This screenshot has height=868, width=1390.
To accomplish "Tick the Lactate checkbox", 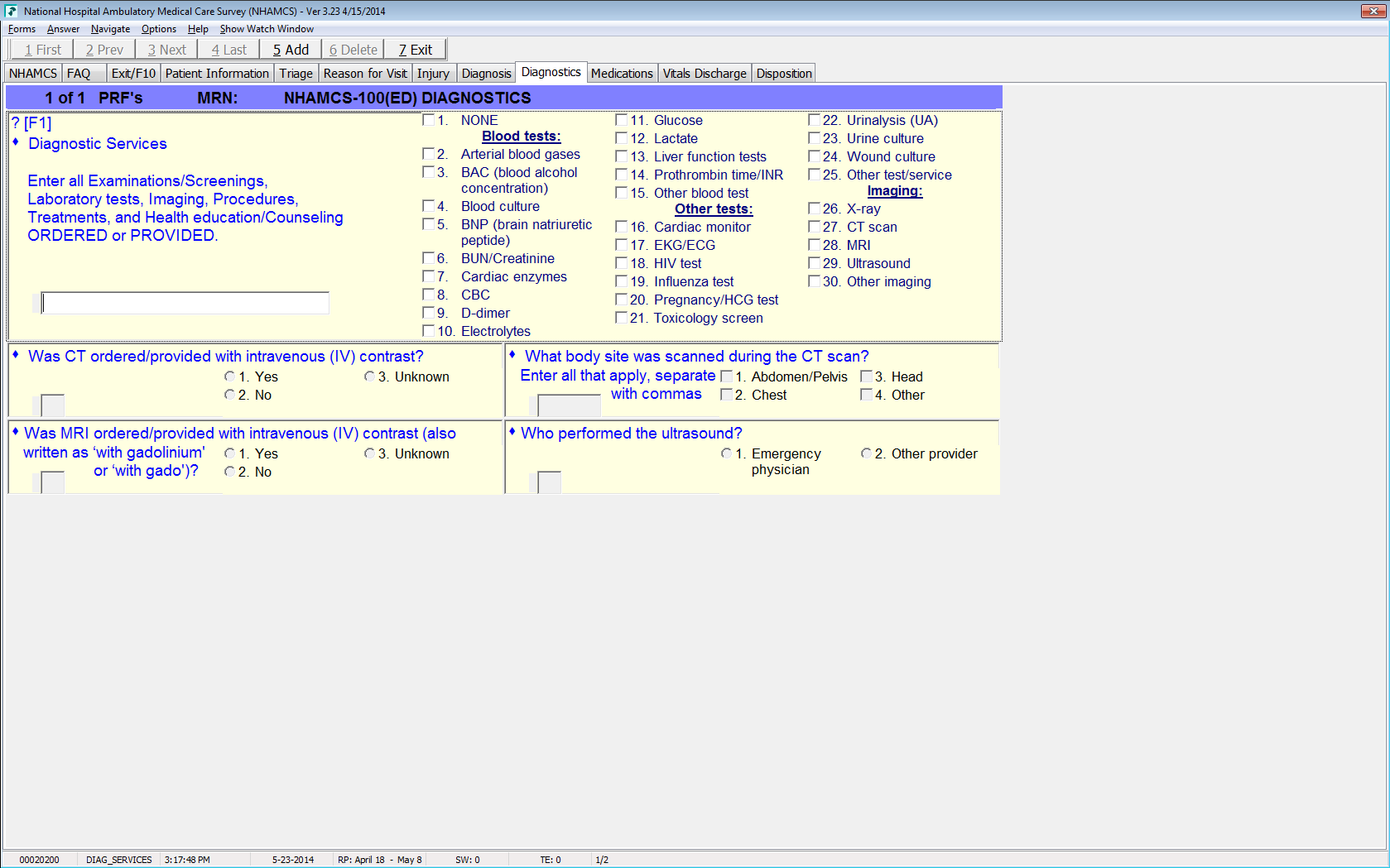I will tap(622, 138).
